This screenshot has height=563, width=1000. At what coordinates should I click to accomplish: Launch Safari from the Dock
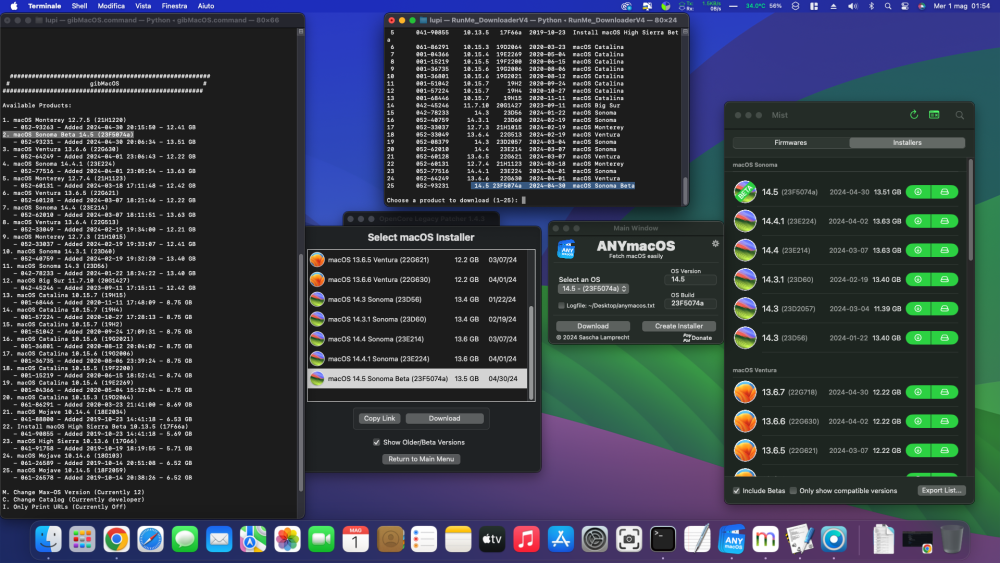pyautogui.click(x=151, y=539)
